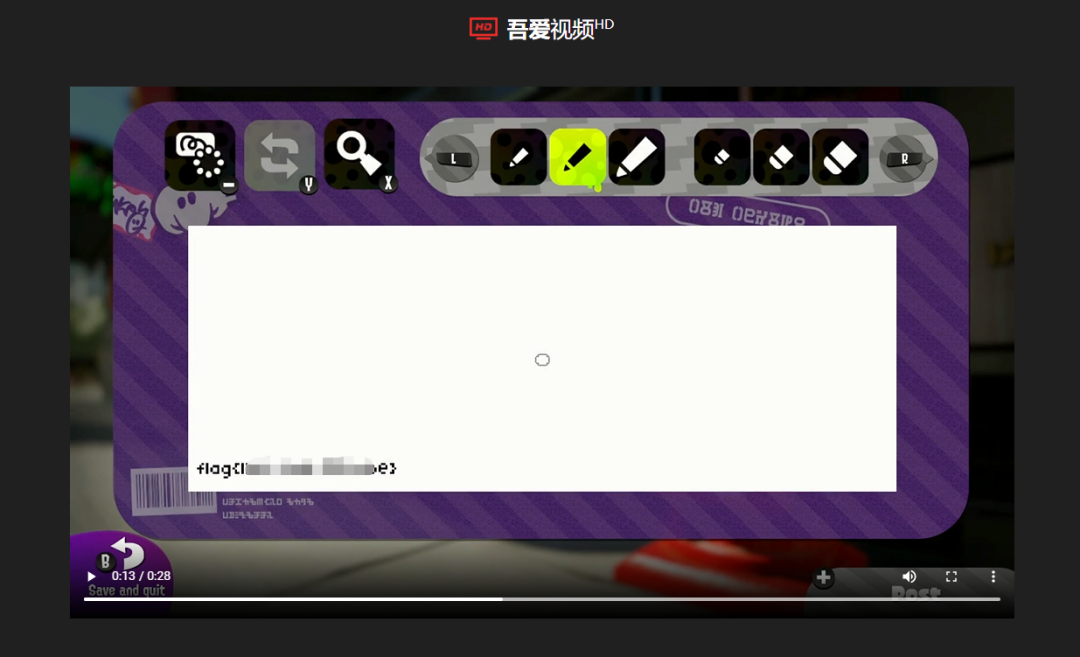
Task: Click the Post plus button
Action: click(823, 578)
